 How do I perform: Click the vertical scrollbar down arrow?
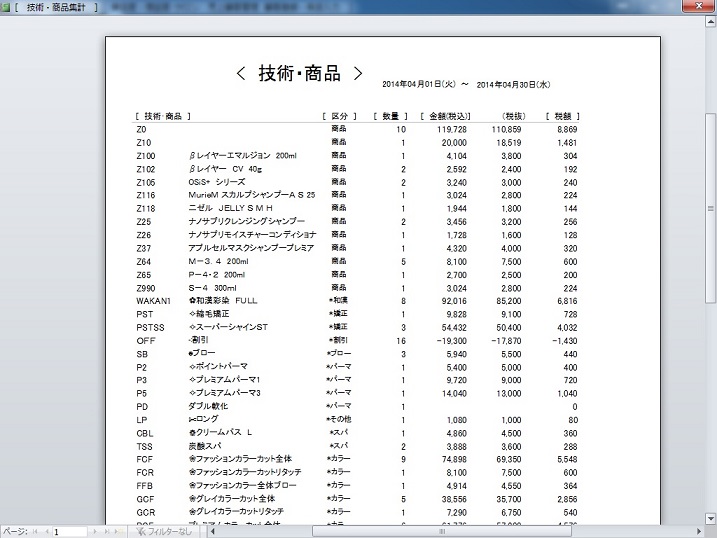point(711,519)
